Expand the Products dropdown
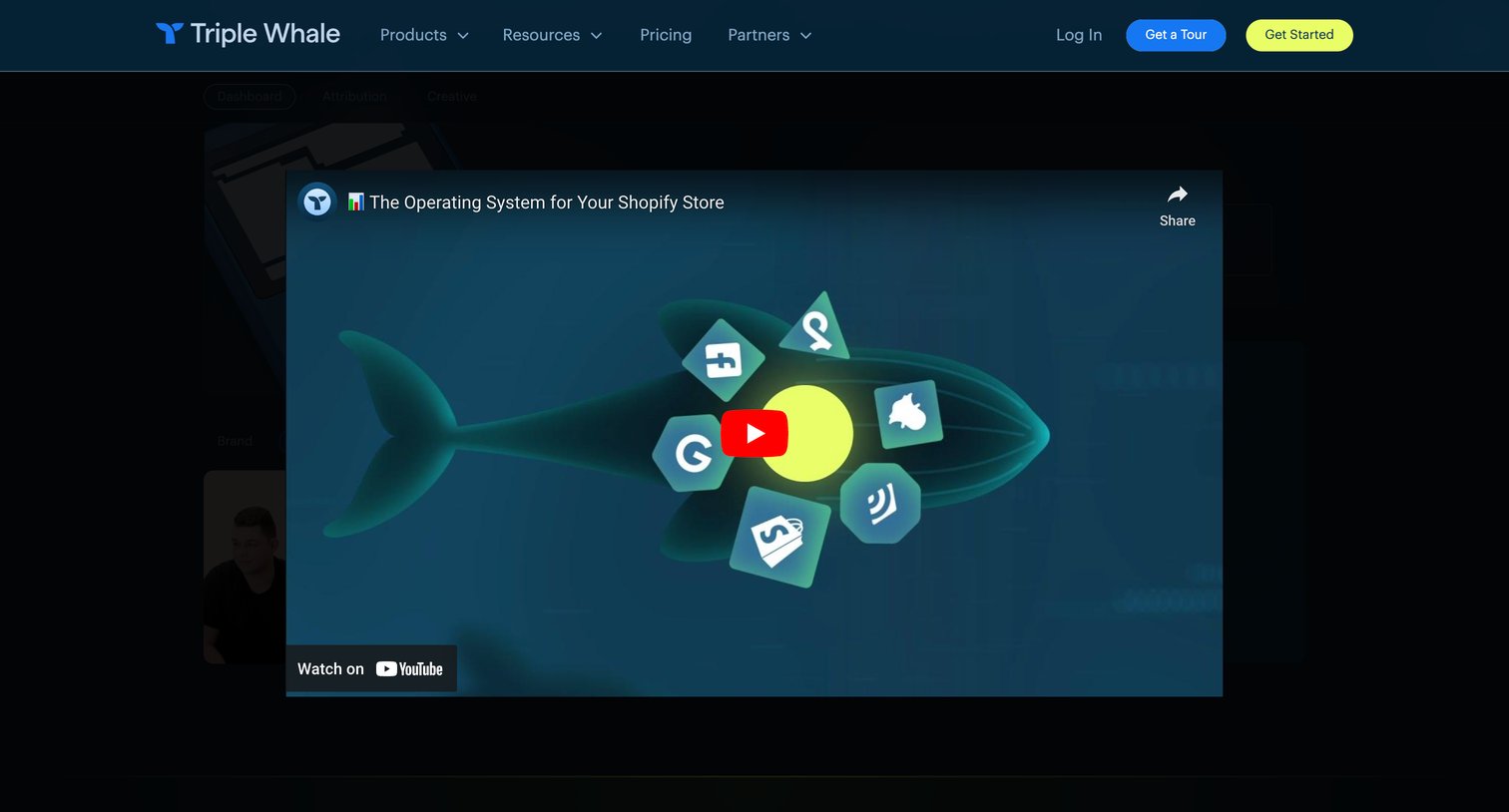 (424, 35)
